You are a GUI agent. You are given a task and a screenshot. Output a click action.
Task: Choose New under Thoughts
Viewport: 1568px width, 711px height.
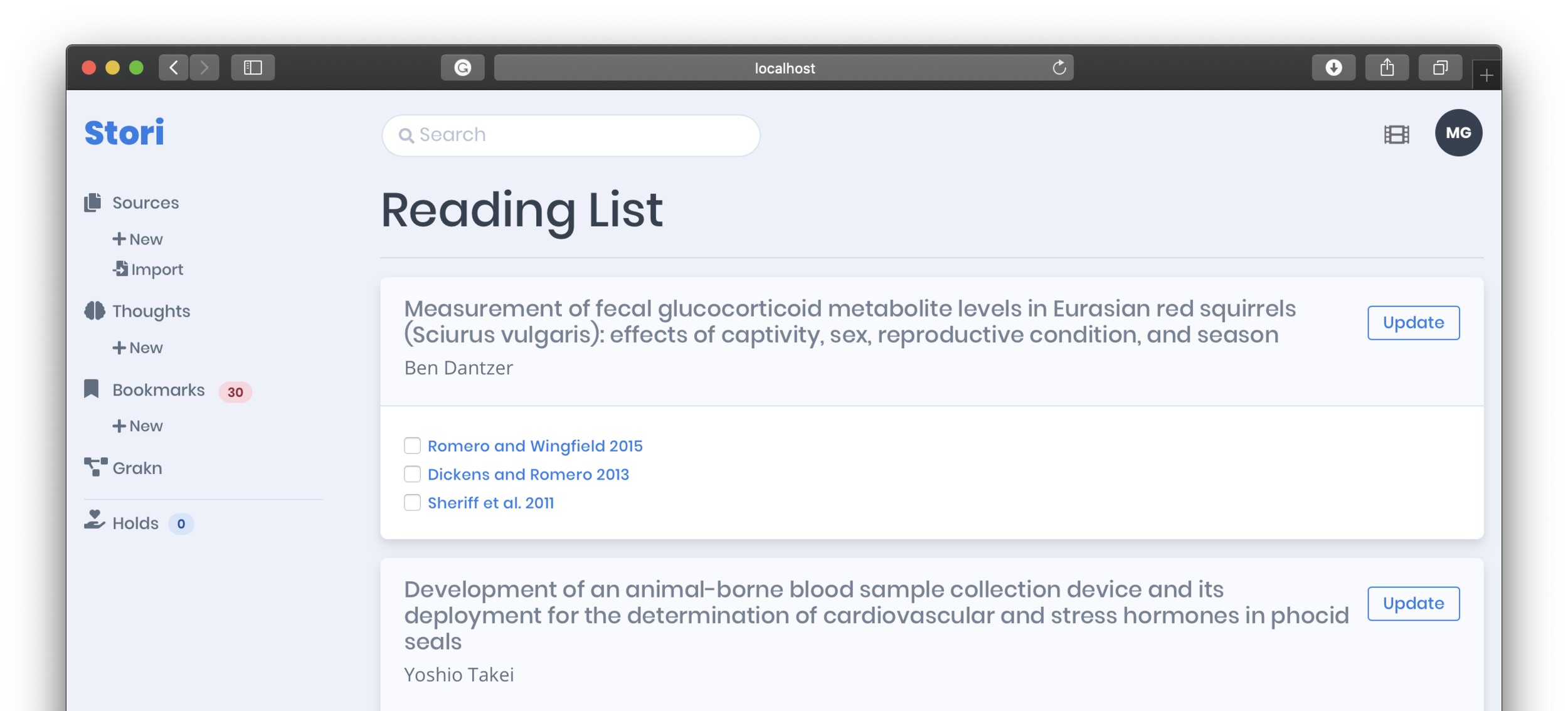coord(138,347)
